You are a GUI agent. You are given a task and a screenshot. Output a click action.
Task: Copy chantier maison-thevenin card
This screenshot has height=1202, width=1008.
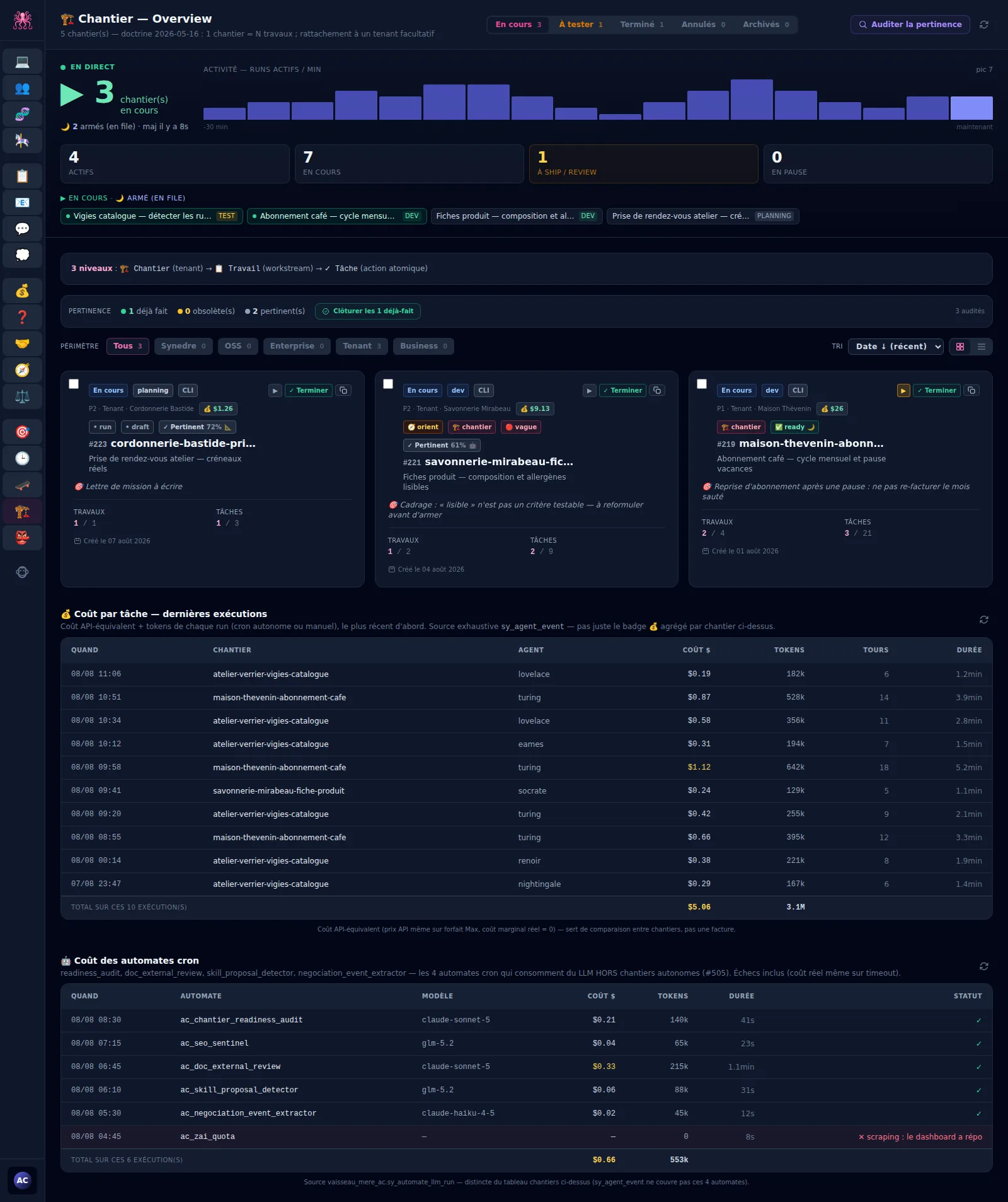(x=971, y=391)
